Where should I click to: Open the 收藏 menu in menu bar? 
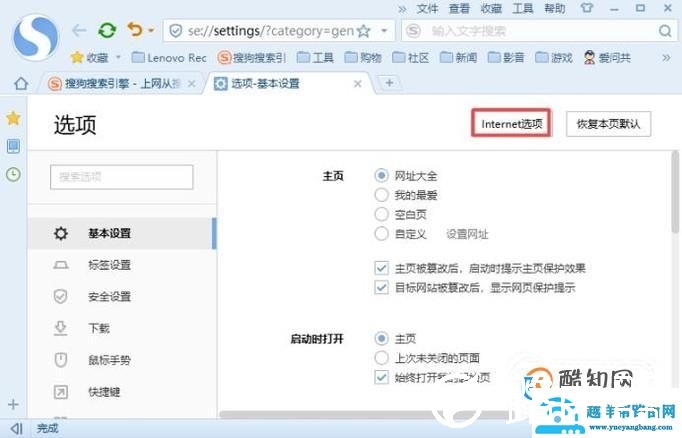point(491,8)
